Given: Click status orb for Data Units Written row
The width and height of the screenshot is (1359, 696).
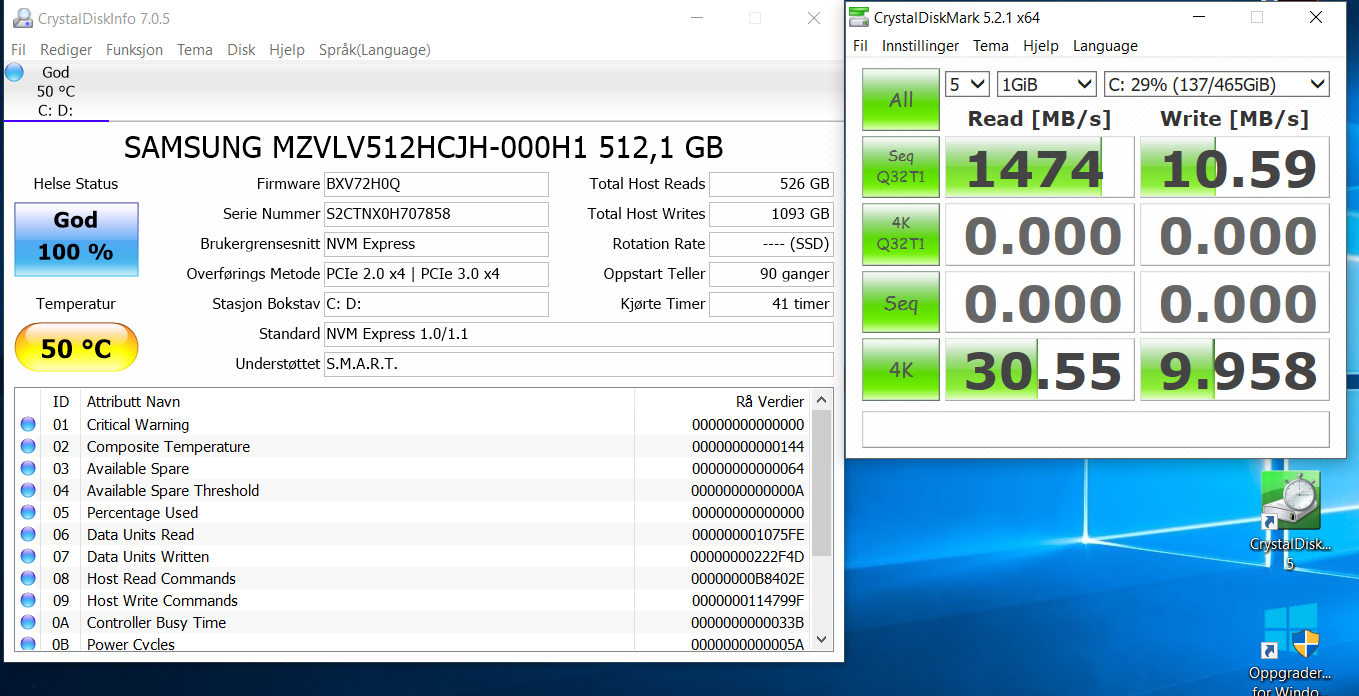Looking at the screenshot, I should (x=28, y=557).
